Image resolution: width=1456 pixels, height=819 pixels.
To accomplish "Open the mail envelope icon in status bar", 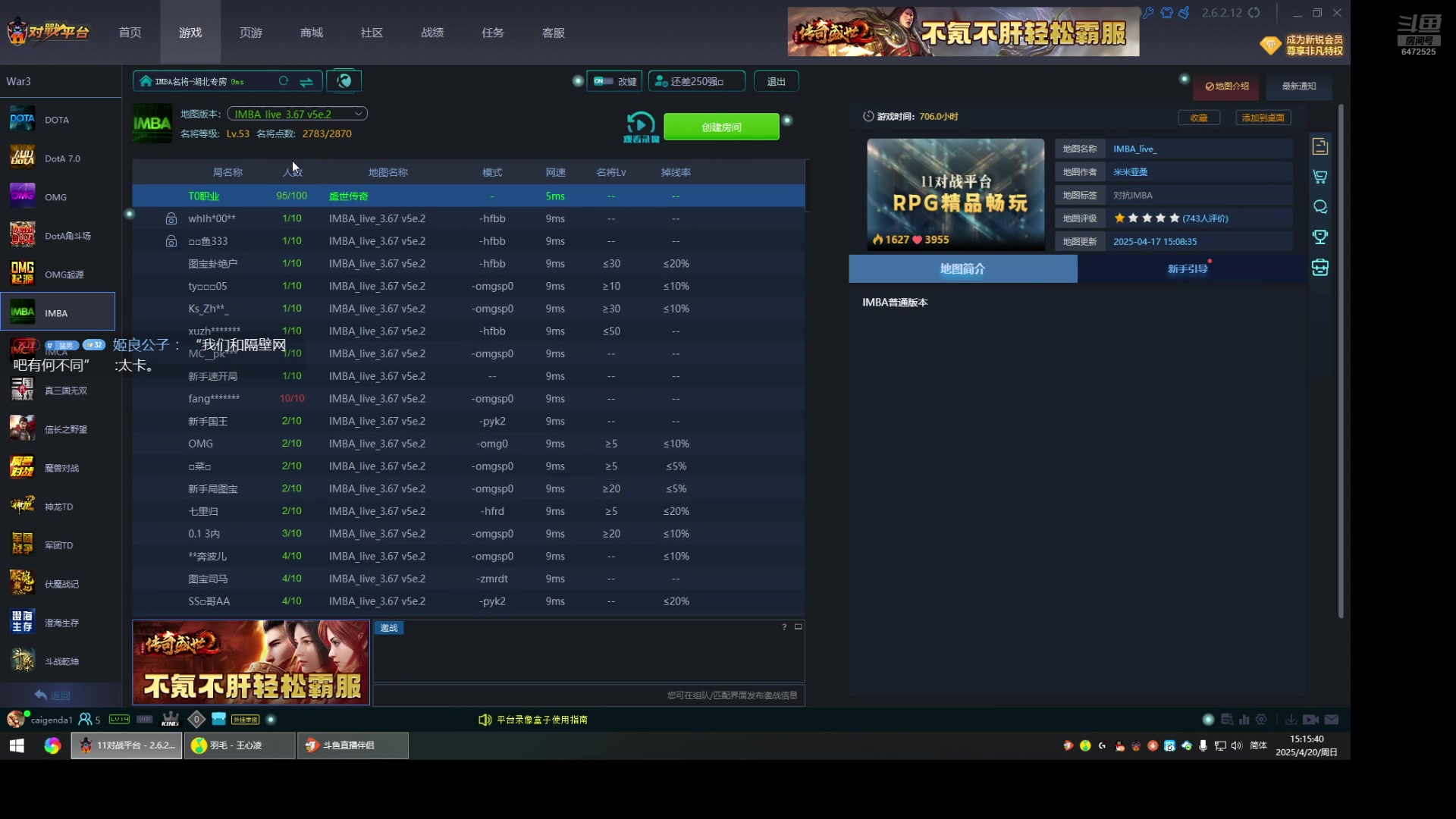I will pyautogui.click(x=1332, y=720).
